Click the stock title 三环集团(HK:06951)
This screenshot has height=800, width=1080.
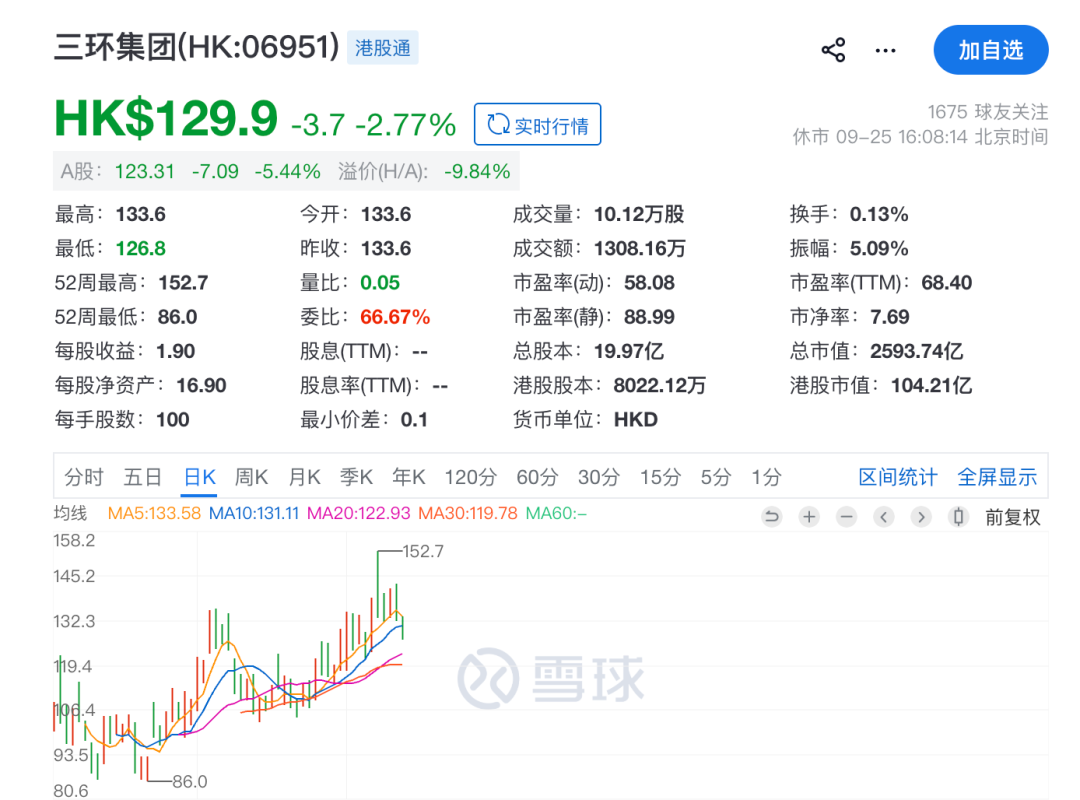[x=197, y=47]
